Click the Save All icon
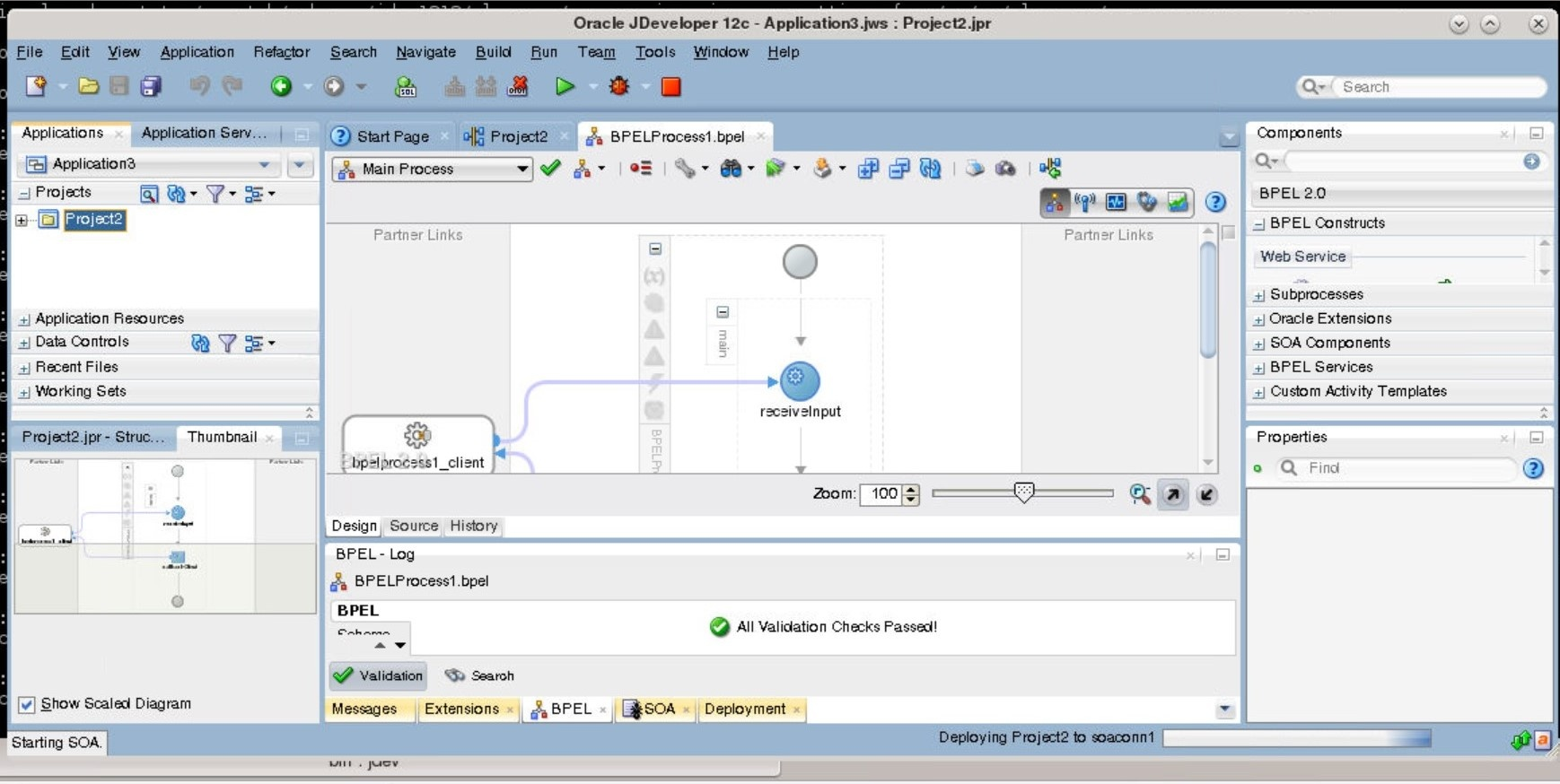1560x784 pixels. pos(151,86)
